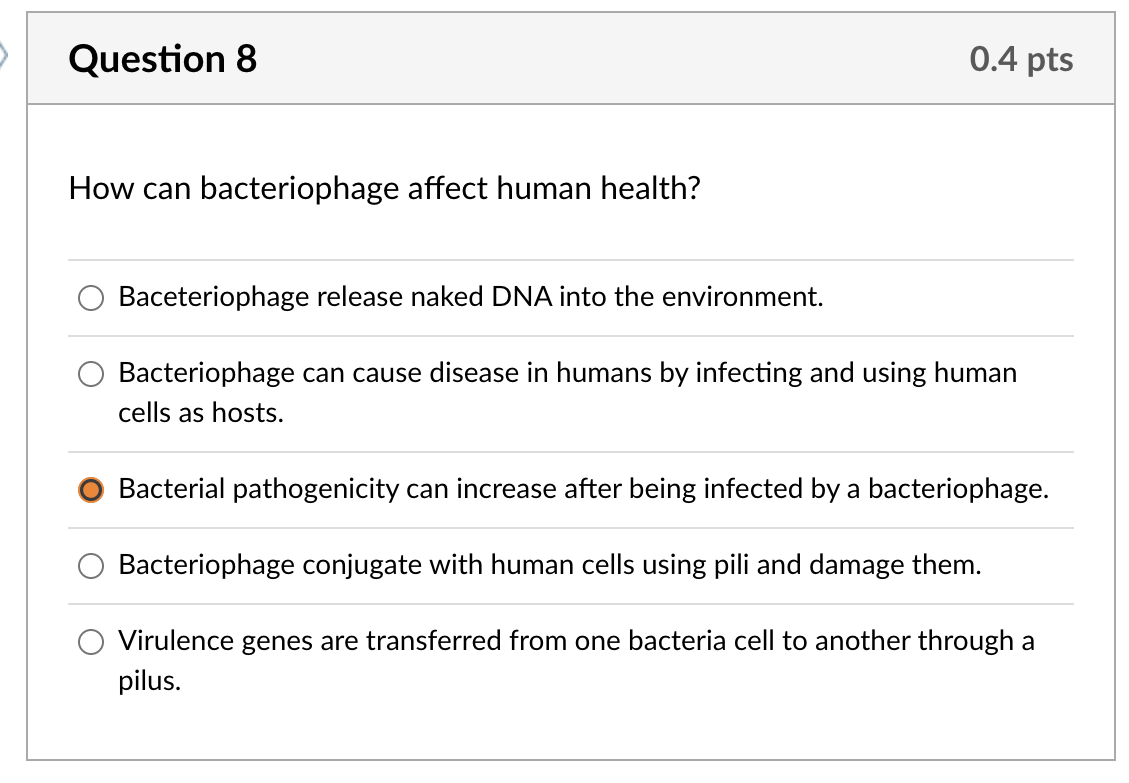The height and width of the screenshot is (783, 1129).
Task: Click the answer text mentioning naked DNA
Action: pyautogui.click(x=470, y=297)
